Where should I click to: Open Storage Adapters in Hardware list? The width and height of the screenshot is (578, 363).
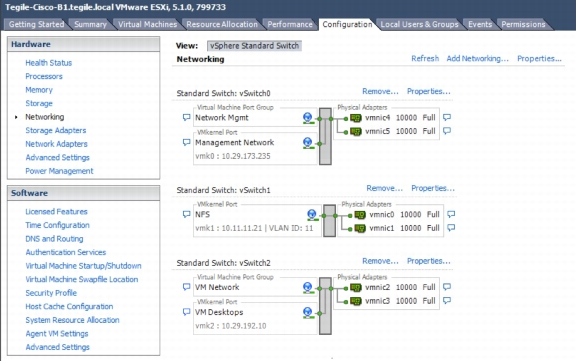pyautogui.click(x=56, y=130)
